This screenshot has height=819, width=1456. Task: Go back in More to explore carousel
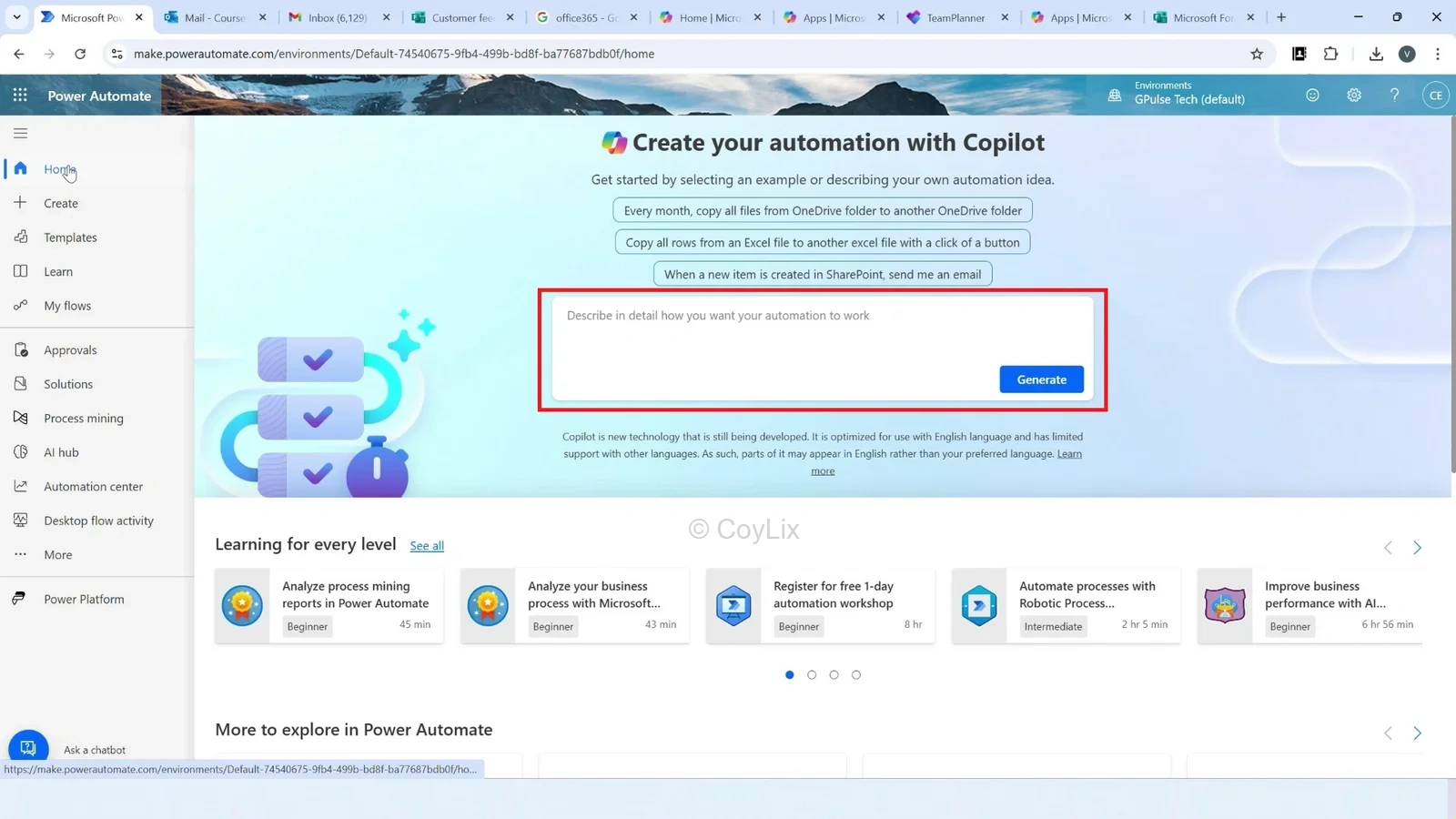(1388, 733)
